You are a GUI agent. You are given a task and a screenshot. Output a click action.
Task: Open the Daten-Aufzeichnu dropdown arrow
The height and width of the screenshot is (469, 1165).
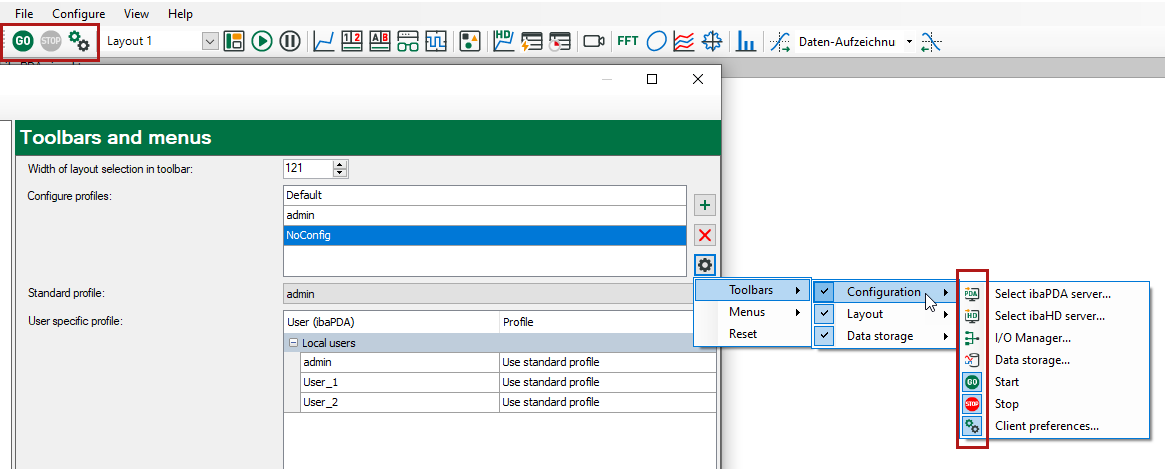tap(909, 42)
